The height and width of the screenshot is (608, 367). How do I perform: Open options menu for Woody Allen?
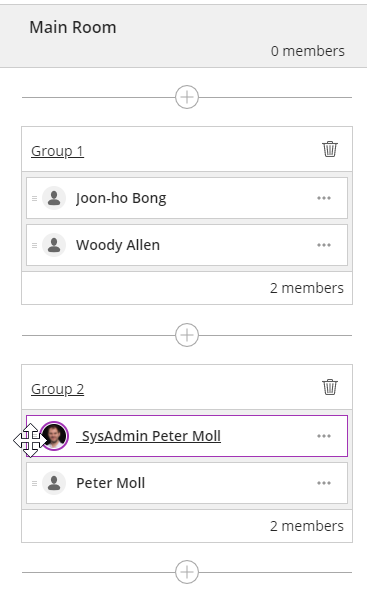click(x=324, y=245)
